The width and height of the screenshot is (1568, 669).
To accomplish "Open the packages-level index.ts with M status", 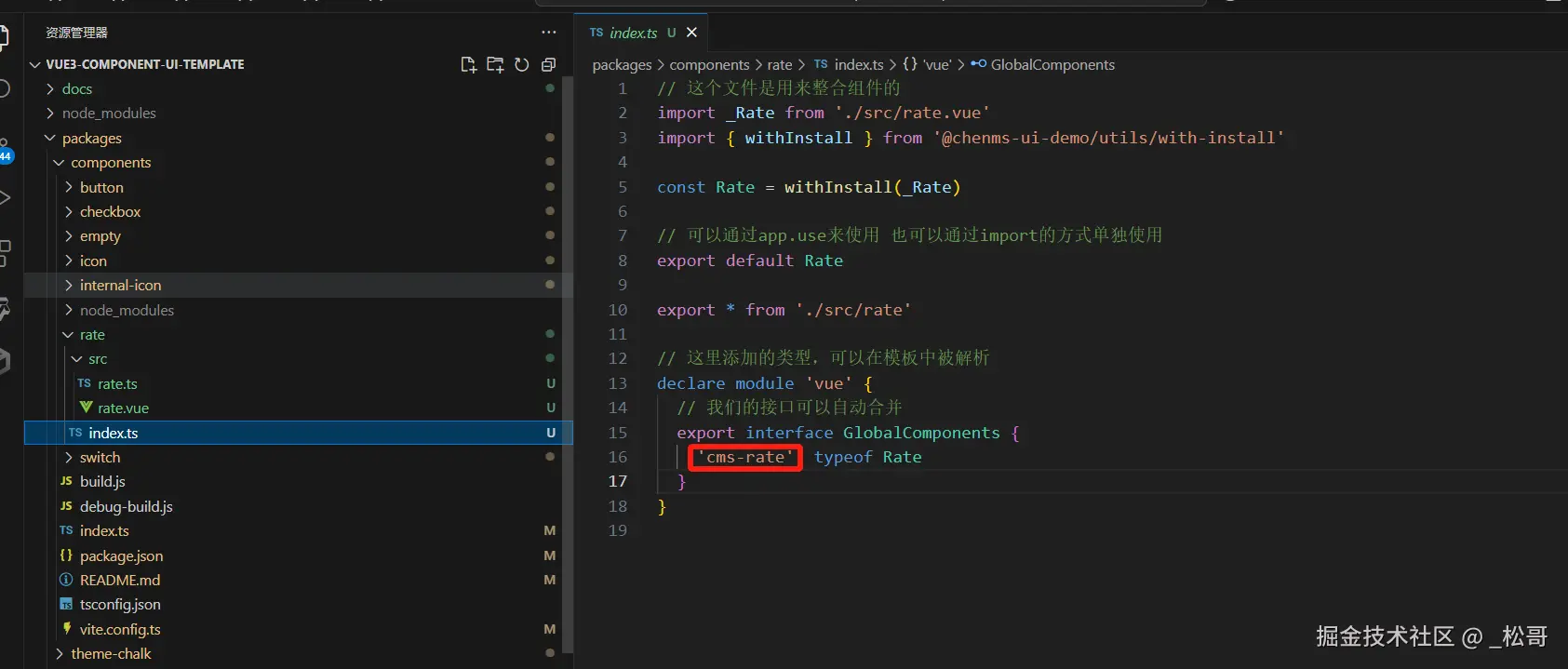I will [x=298, y=531].
